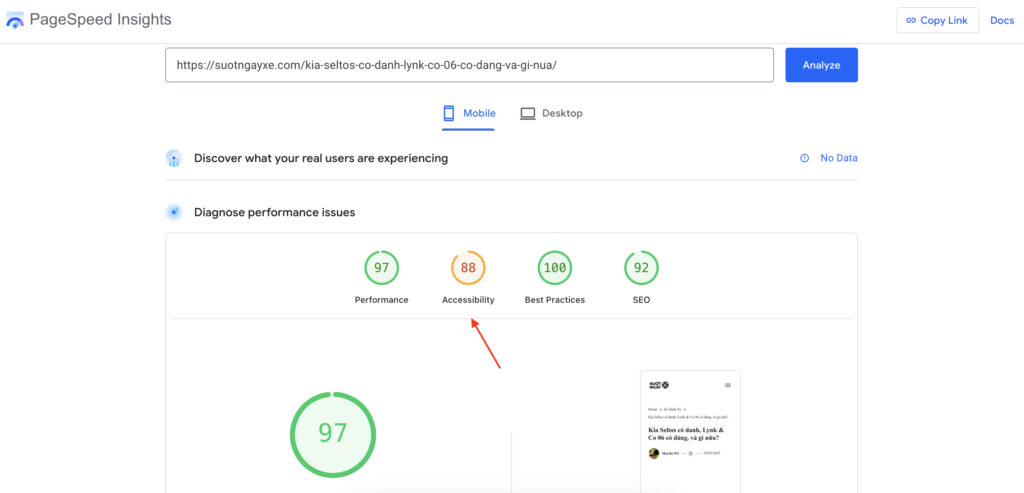
Task: Switch to the Mobile tab
Action: (468, 114)
